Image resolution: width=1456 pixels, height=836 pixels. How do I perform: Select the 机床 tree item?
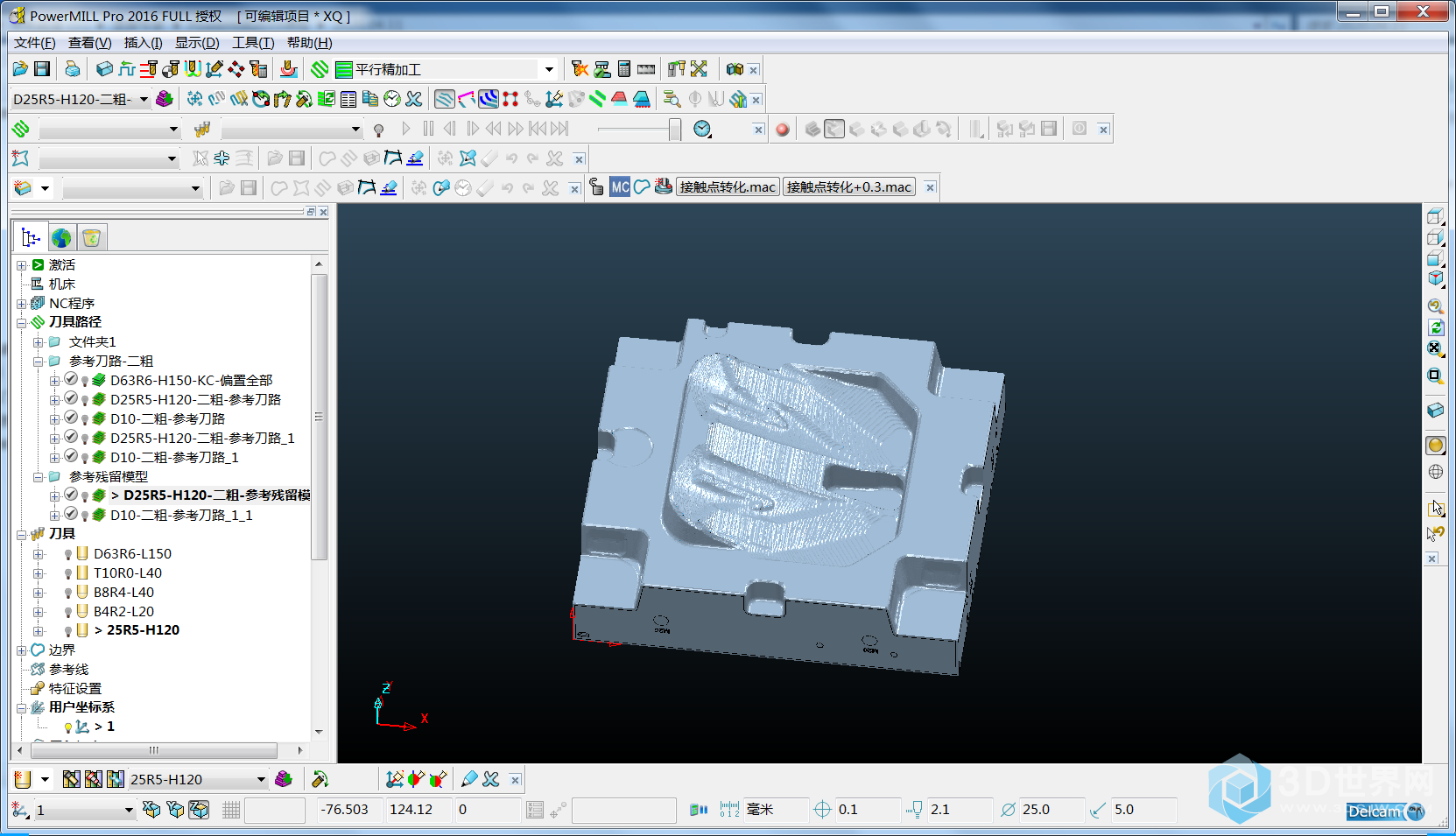coord(61,285)
